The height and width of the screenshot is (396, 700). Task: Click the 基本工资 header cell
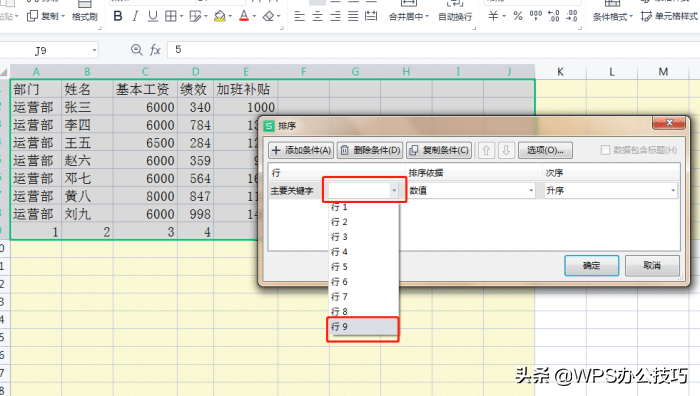pyautogui.click(x=145, y=89)
